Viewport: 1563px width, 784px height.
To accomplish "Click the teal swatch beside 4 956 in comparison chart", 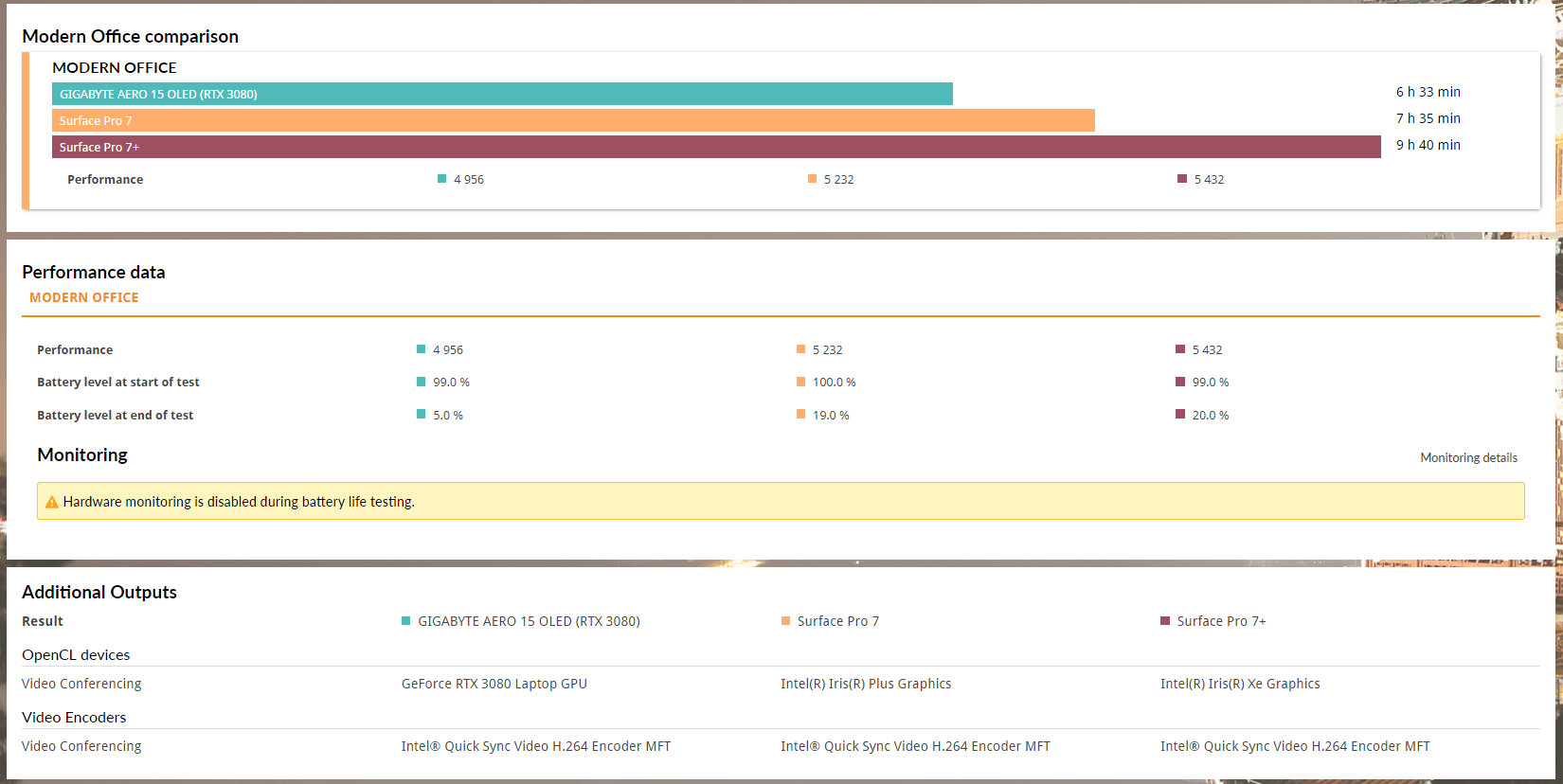I will coord(441,178).
